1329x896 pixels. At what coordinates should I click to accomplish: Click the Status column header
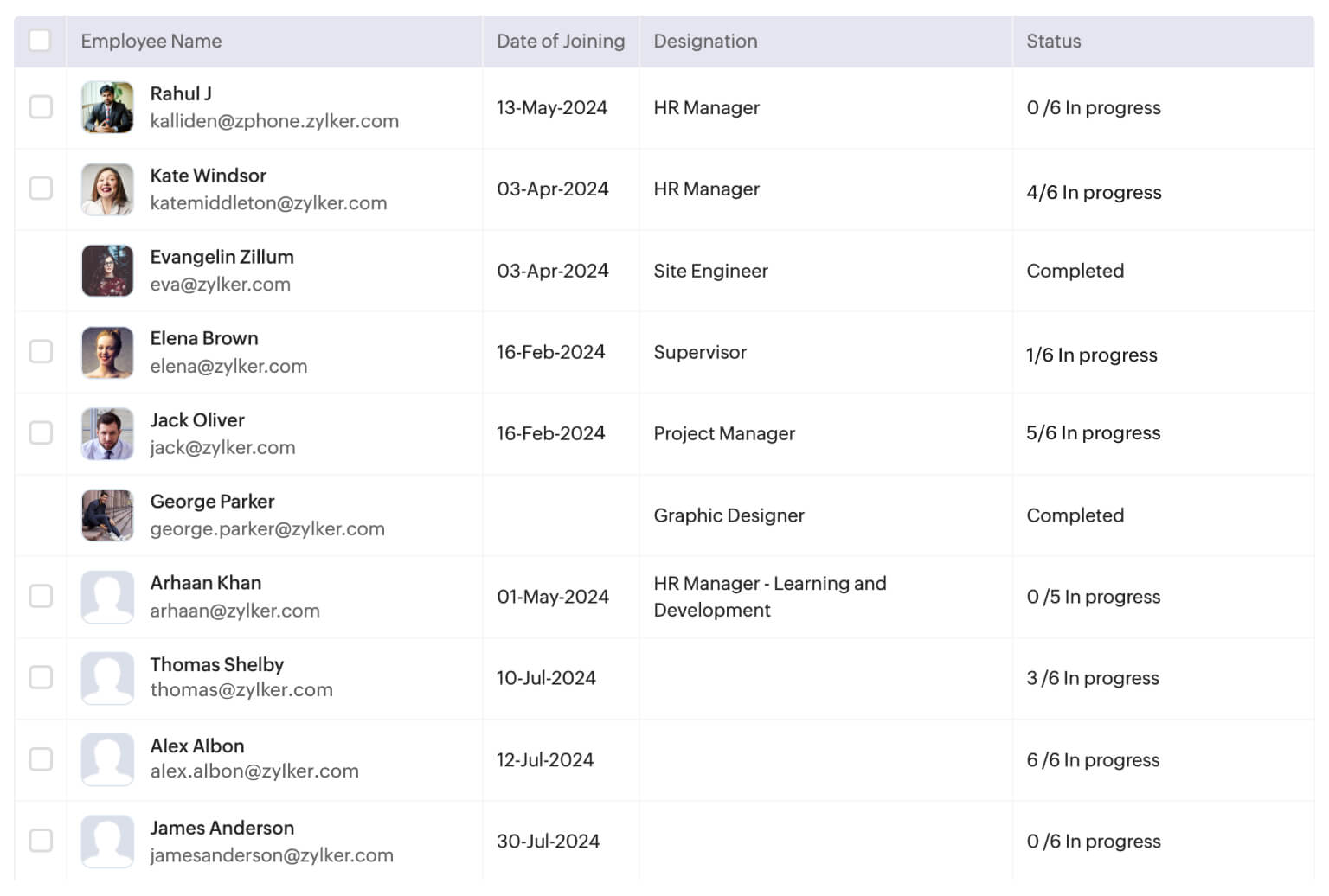1053,42
